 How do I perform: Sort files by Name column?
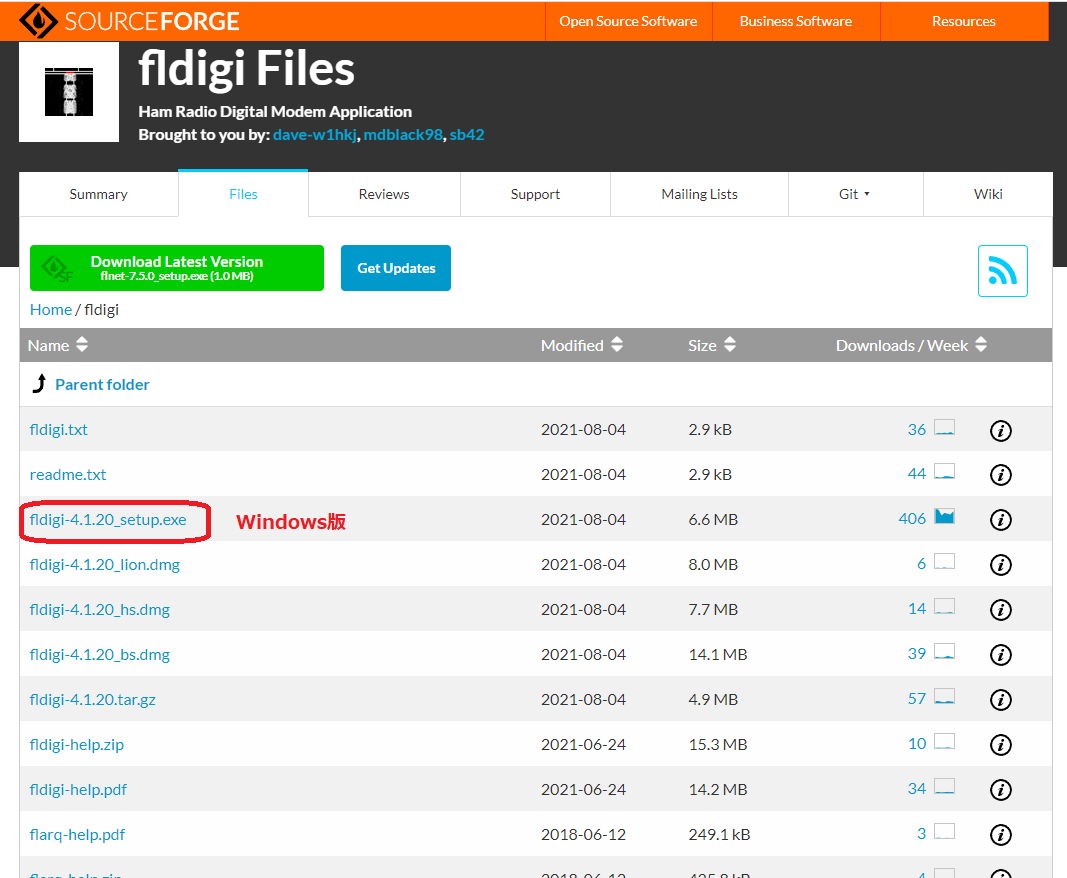(58, 345)
